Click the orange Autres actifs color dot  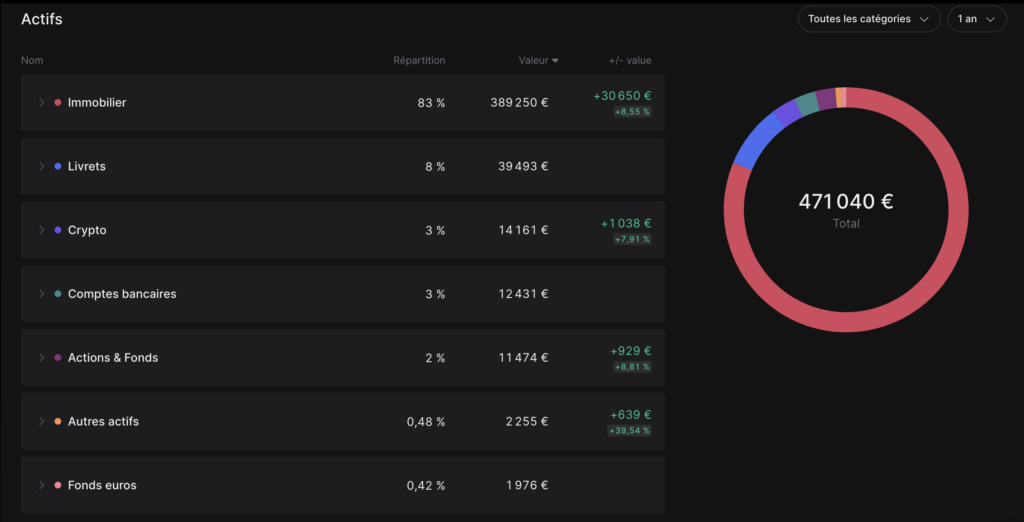57,421
